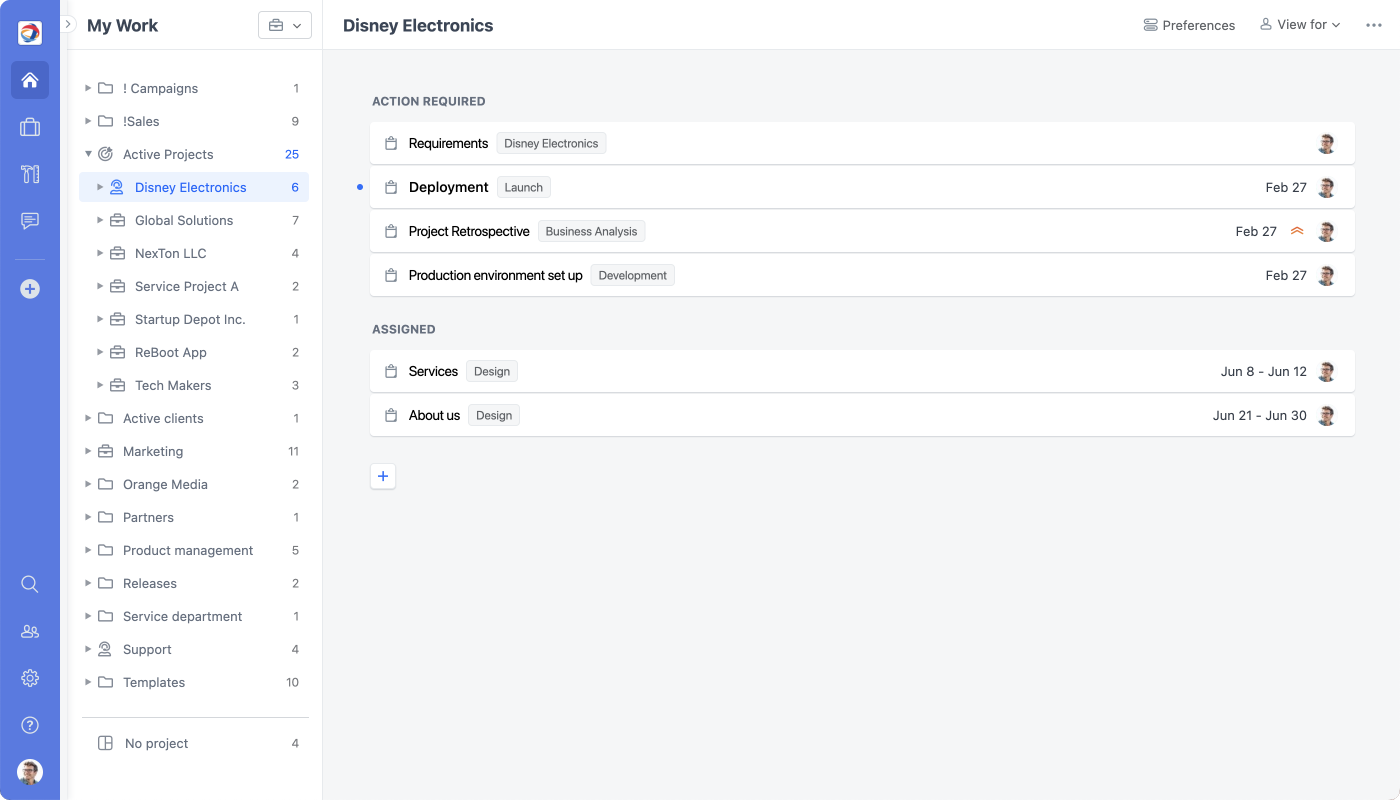Open the Services task
Viewport: 1400px width, 800px height.
point(862,371)
